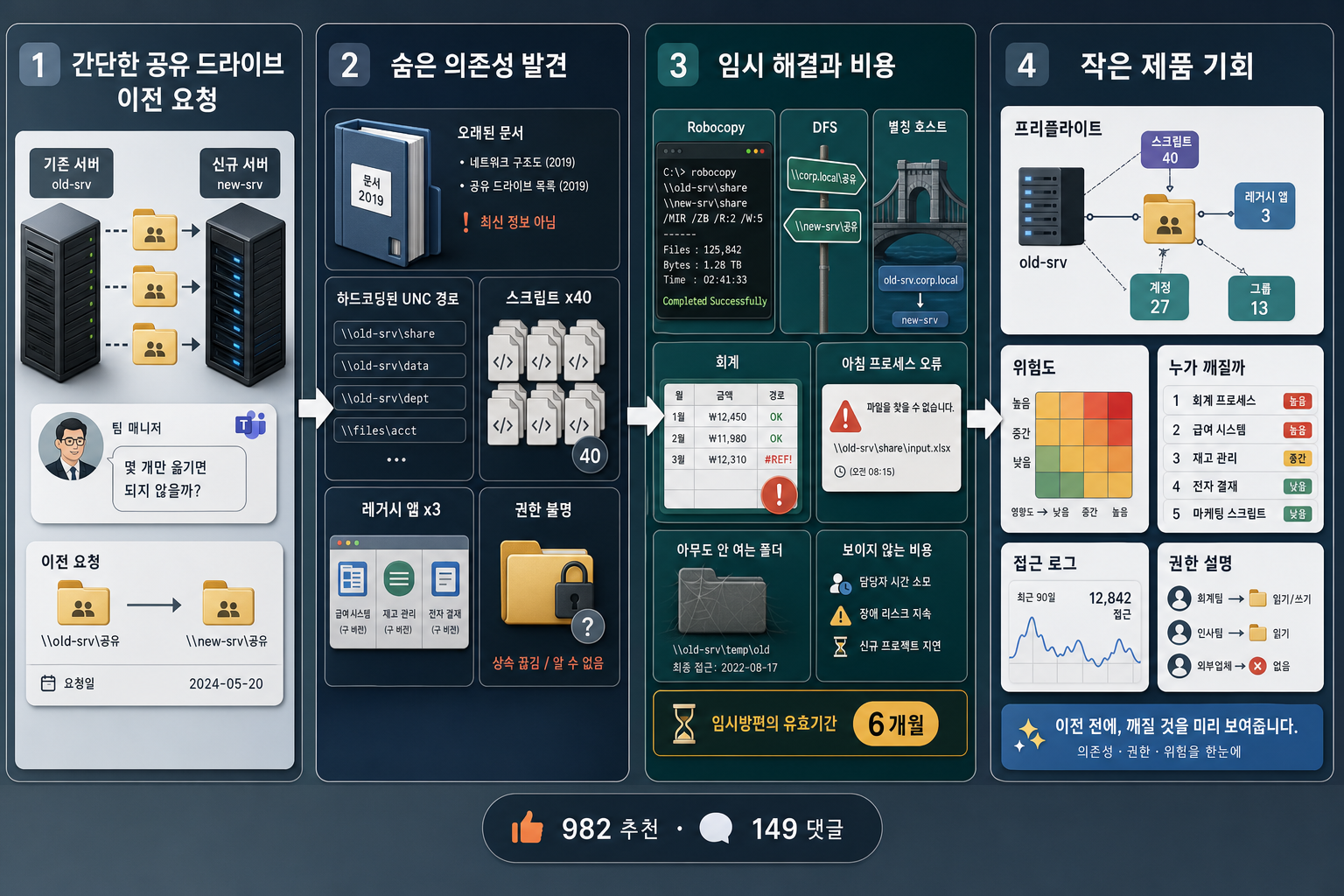Click the 스크립트 40 node in 프리플라이트

1170,150
